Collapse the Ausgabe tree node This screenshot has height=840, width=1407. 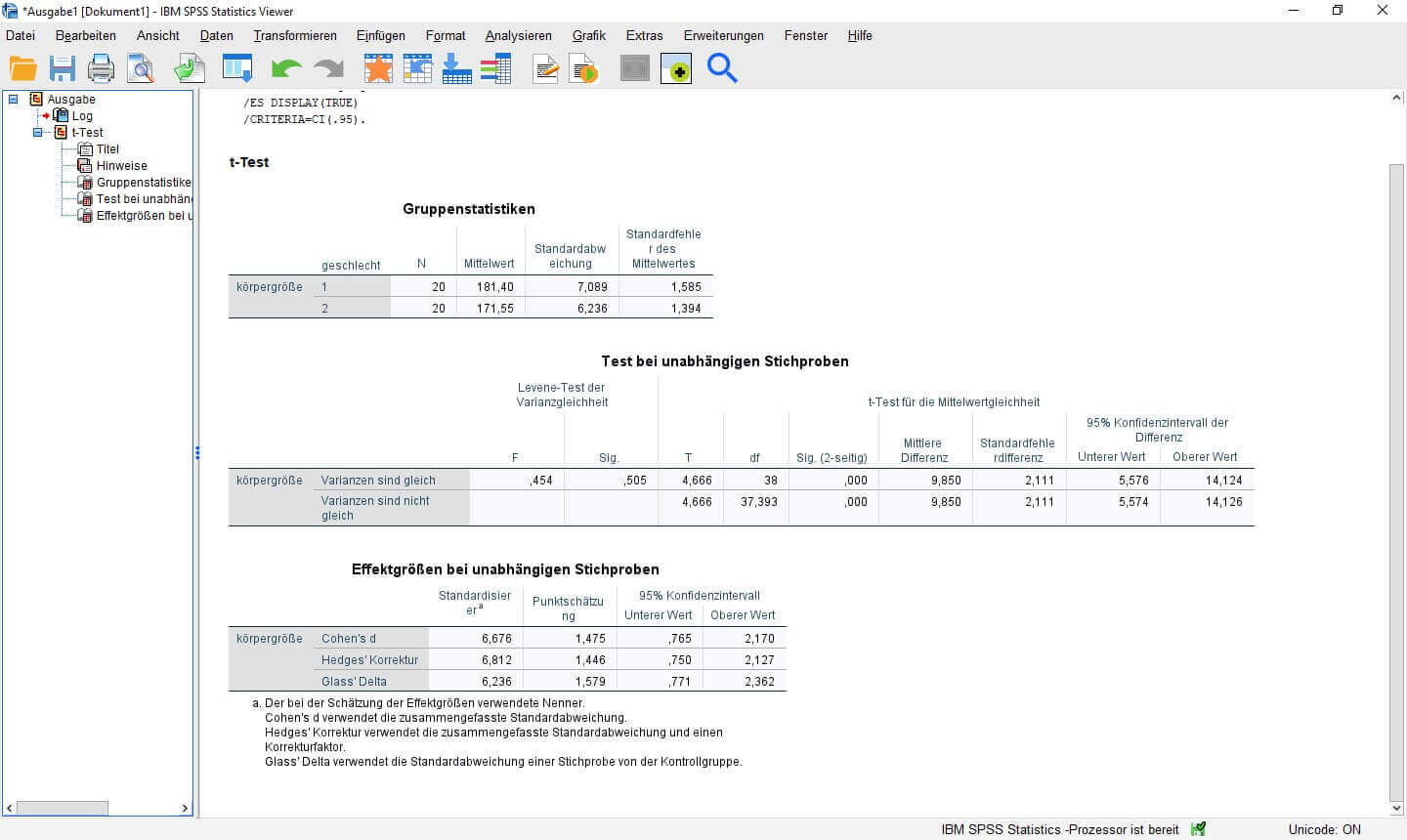click(x=12, y=99)
